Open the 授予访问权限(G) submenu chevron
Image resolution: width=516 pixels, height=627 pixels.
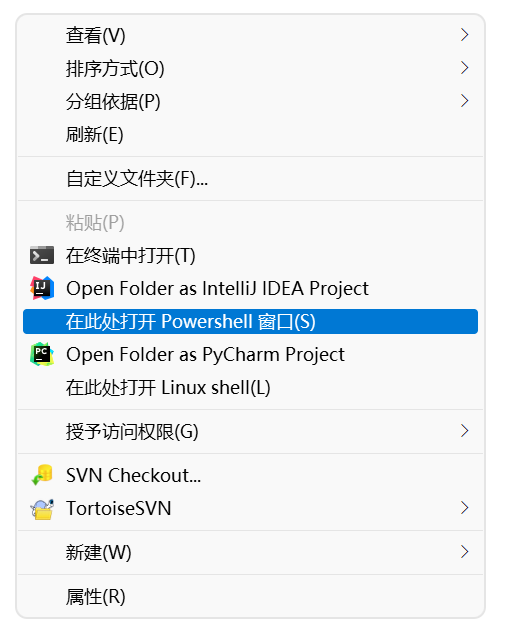[464, 431]
